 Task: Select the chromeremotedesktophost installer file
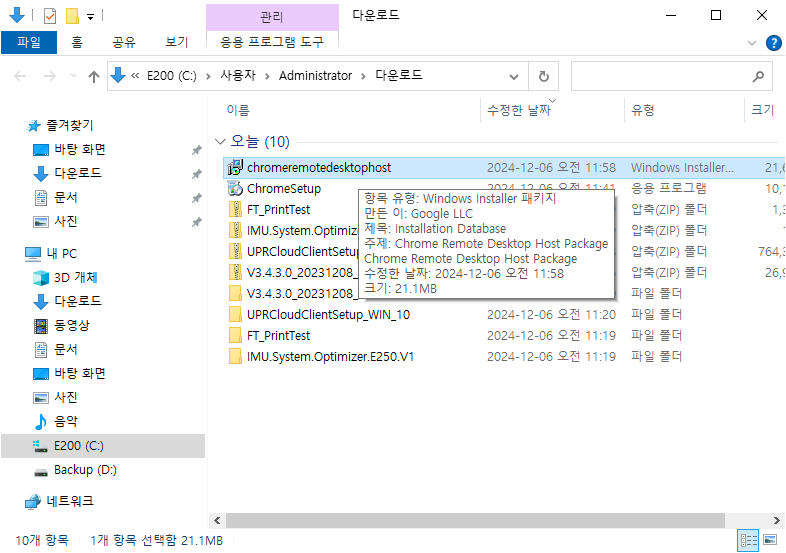[x=503, y=167]
